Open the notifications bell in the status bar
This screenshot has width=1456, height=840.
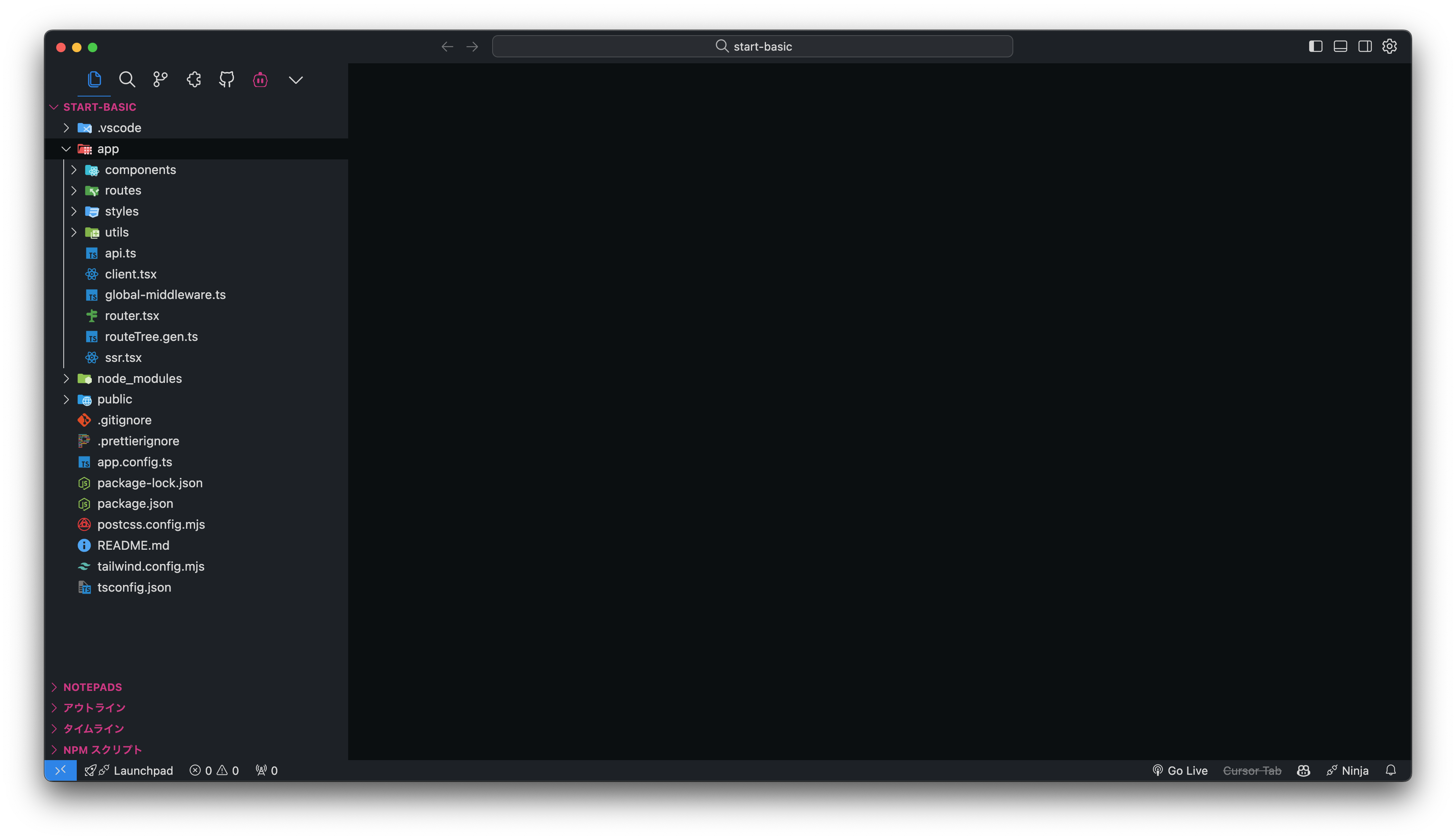point(1392,770)
